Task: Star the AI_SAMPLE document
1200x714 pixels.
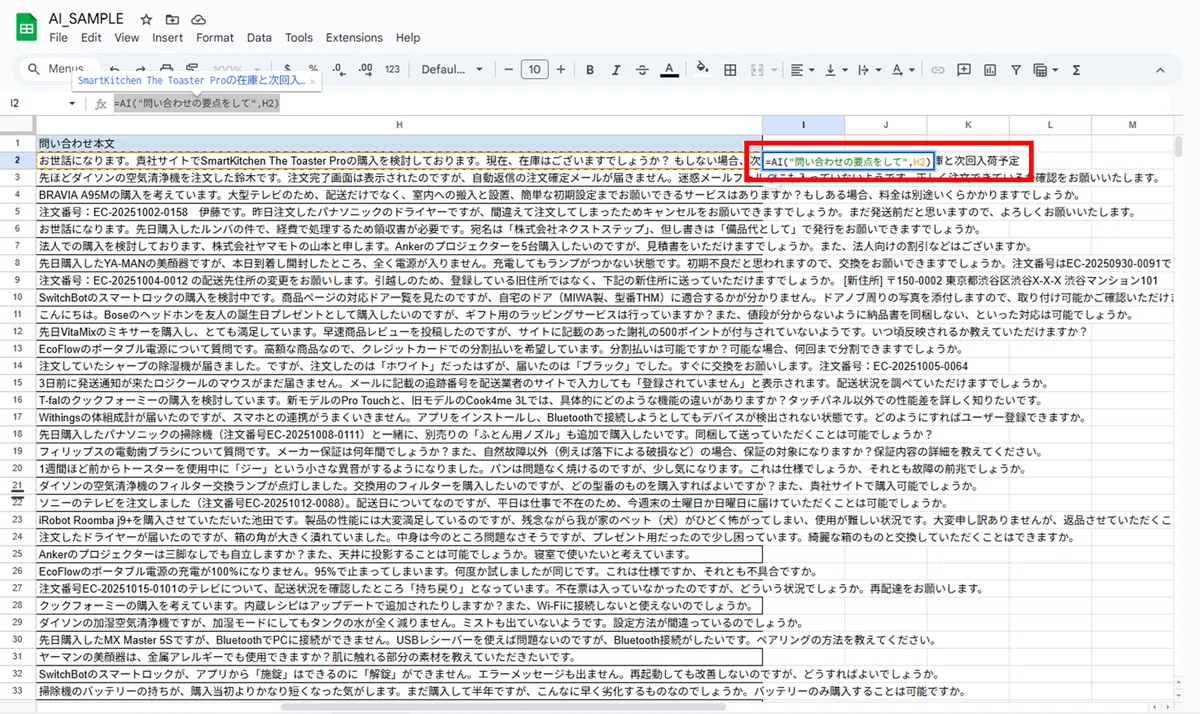Action: click(147, 19)
